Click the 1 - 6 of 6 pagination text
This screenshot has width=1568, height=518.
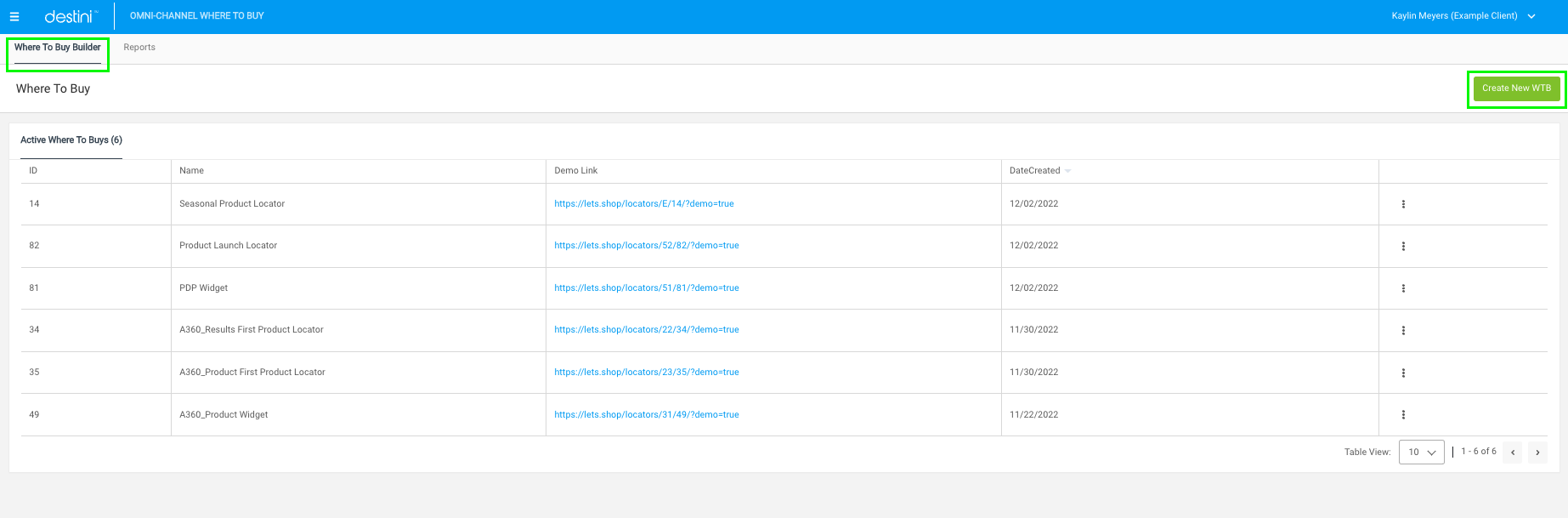pyautogui.click(x=1479, y=452)
